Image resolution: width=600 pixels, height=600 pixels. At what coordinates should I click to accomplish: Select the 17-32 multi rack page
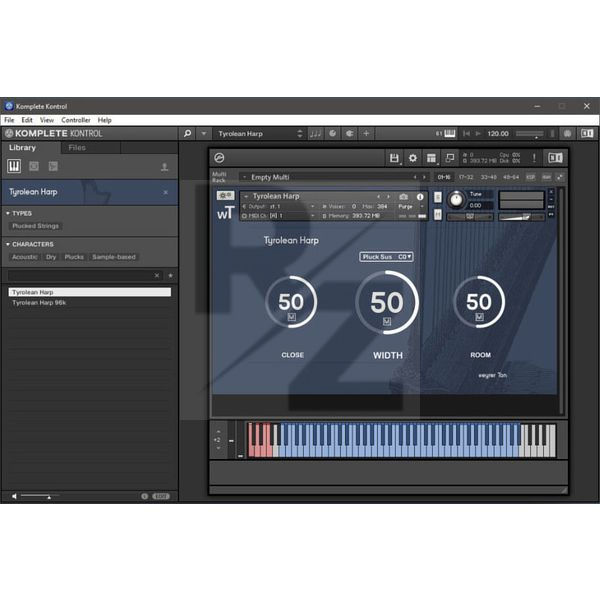click(466, 177)
